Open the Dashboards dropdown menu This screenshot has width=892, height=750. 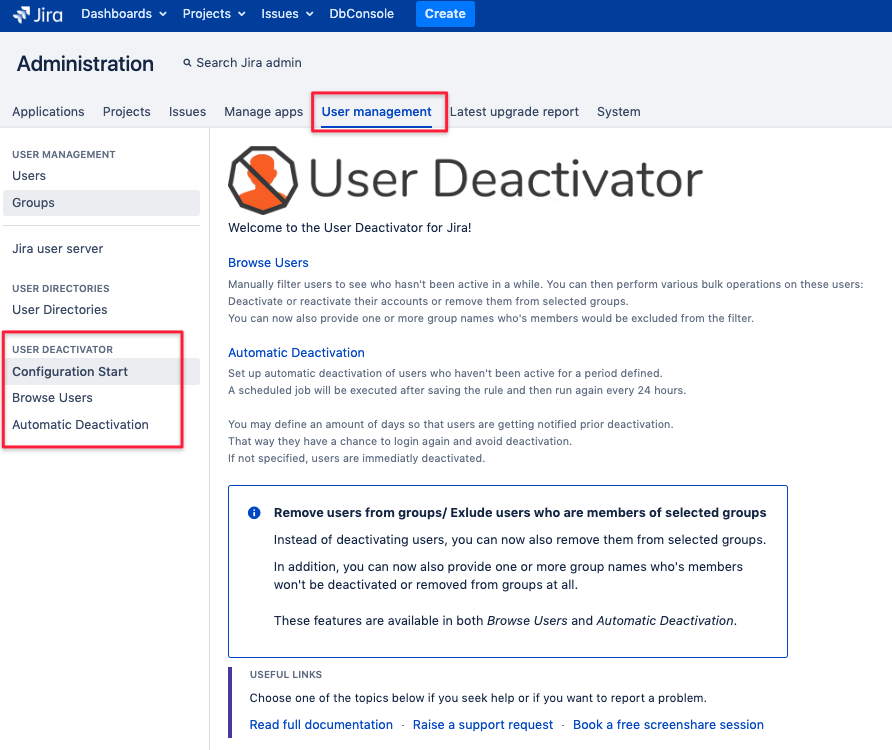123,14
